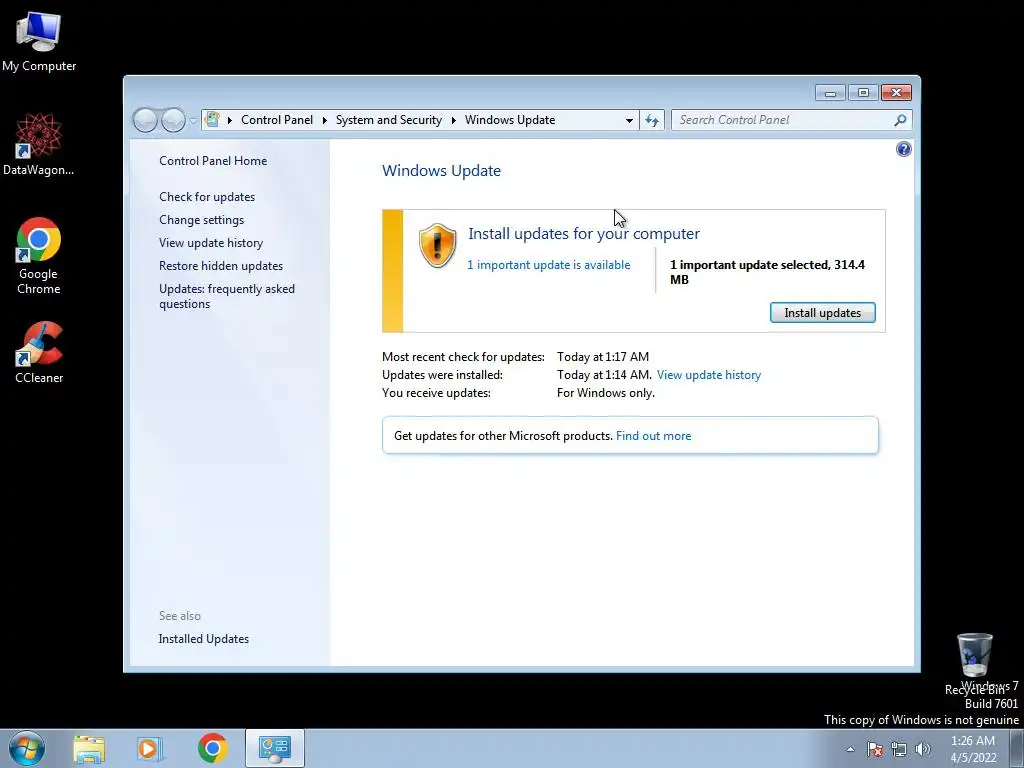
Task: Open Windows Explorer from the taskbar
Action: (89, 748)
